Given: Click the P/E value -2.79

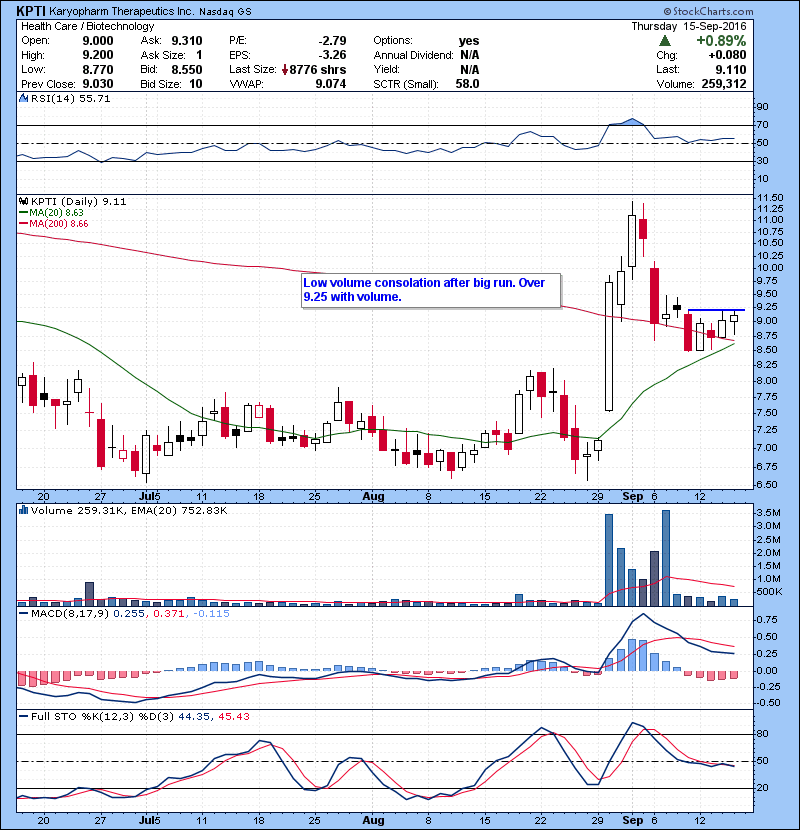Looking at the screenshot, I should (x=332, y=41).
